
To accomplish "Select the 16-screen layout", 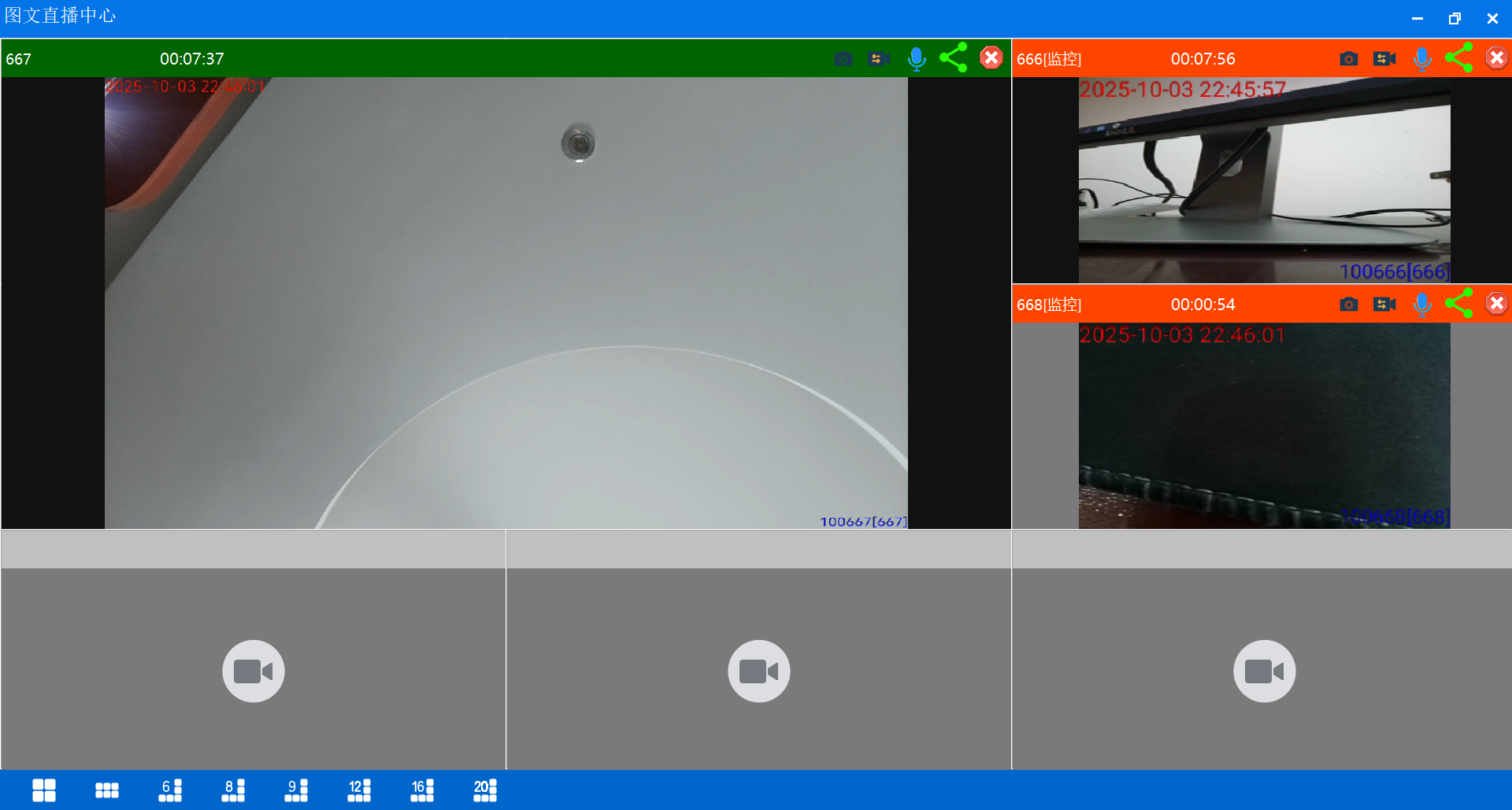I will (x=422, y=790).
